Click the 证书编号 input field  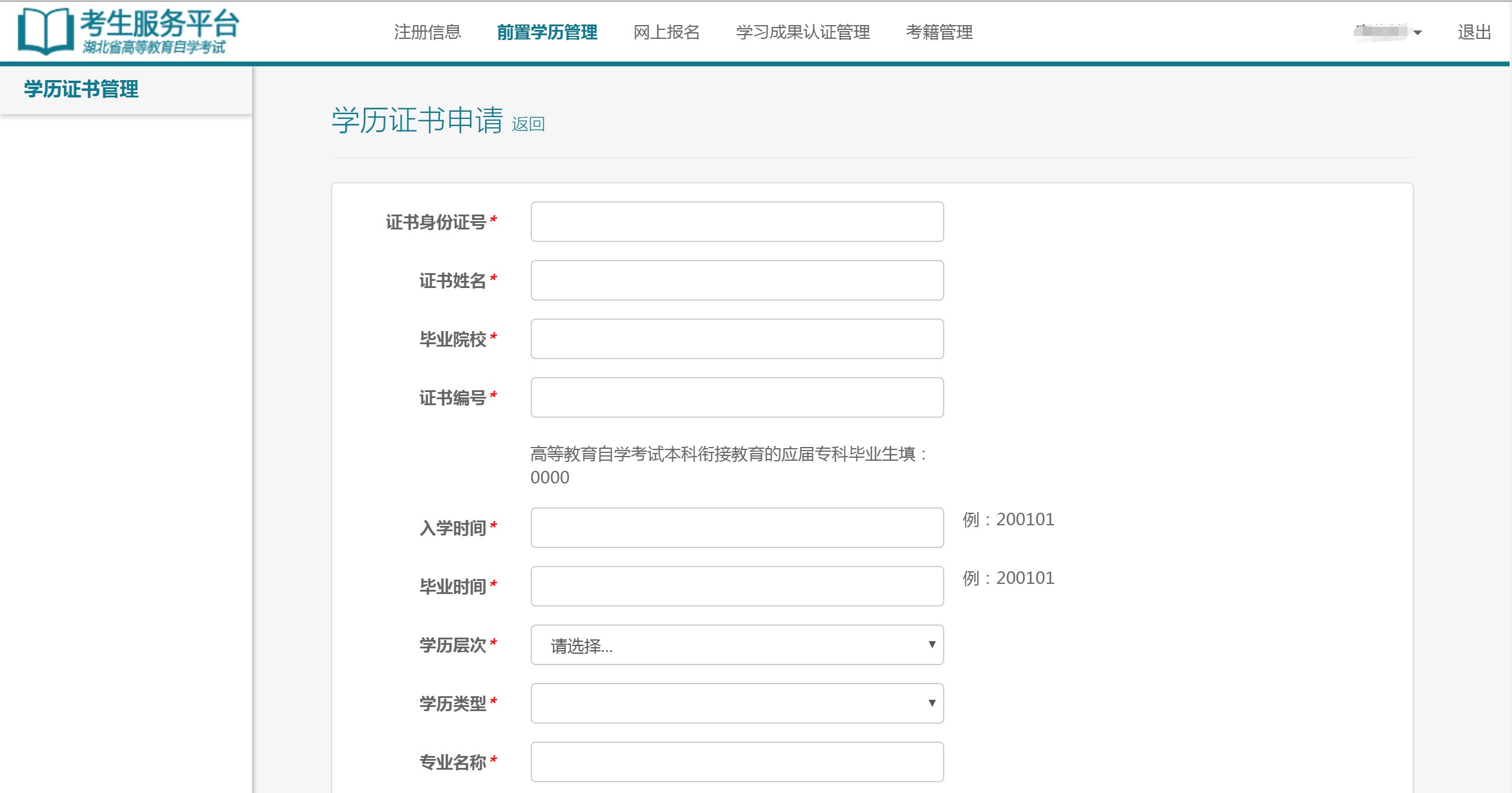coord(736,397)
